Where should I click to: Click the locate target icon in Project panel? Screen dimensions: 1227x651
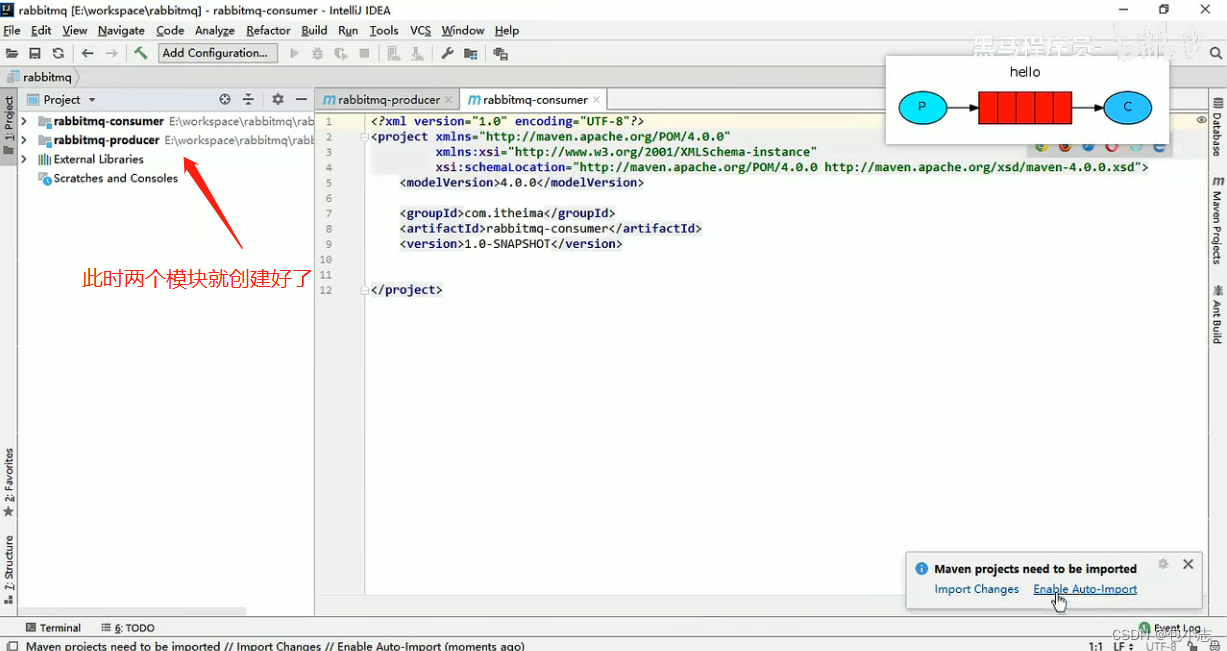pos(225,100)
